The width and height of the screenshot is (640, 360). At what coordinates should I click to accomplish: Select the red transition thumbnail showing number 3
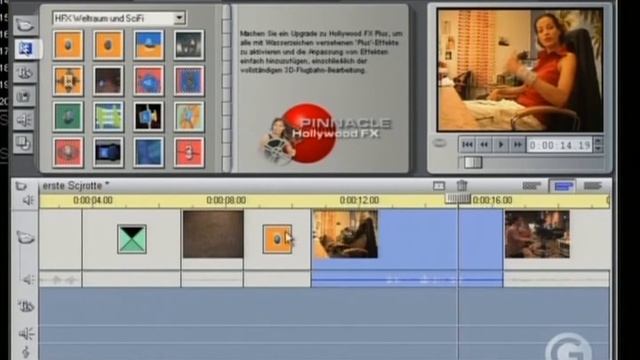pyautogui.click(x=189, y=153)
